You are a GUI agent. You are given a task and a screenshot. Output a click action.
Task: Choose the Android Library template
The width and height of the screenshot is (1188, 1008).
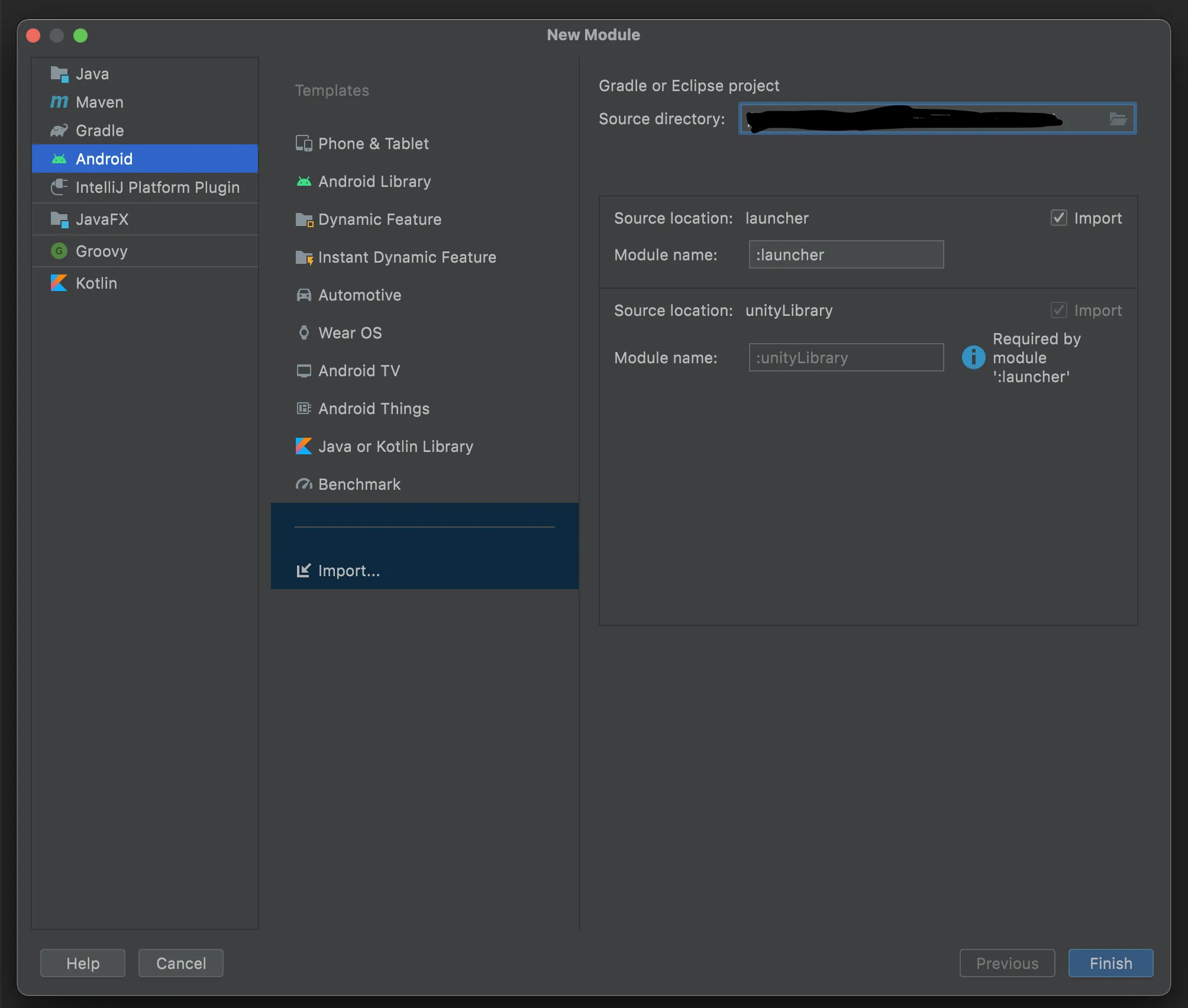pos(374,182)
